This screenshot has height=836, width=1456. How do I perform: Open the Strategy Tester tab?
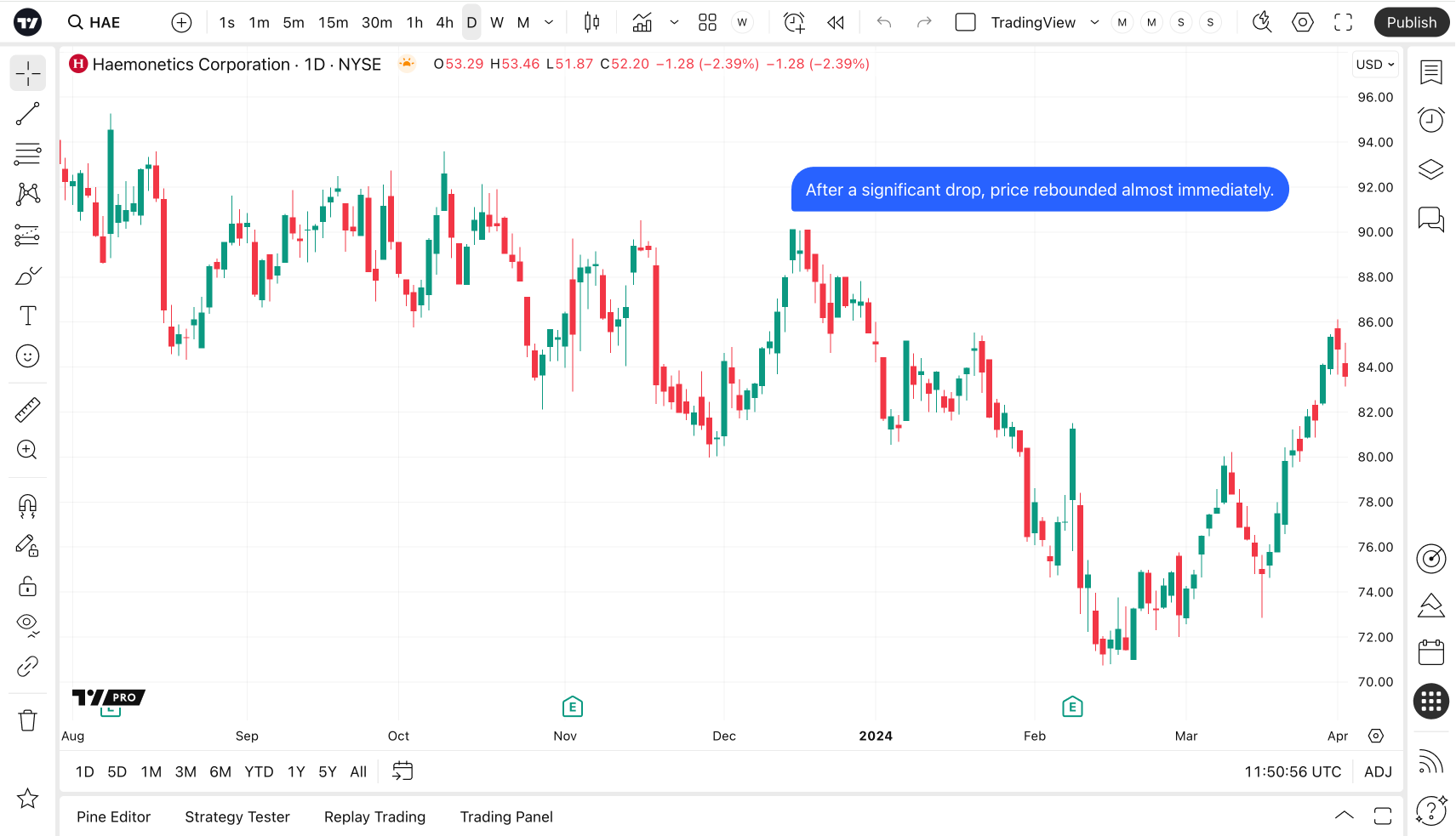(237, 816)
